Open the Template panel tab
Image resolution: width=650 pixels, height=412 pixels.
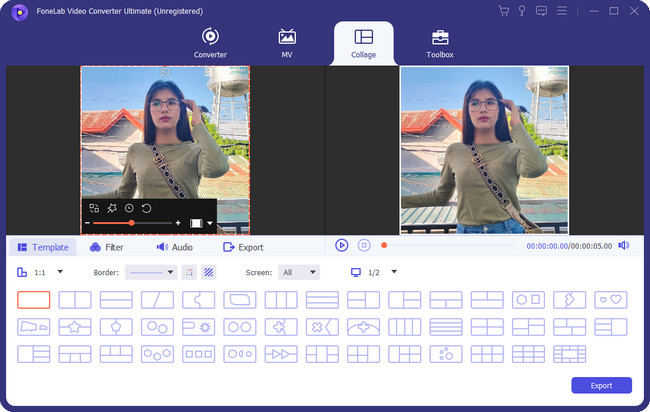[x=43, y=247]
